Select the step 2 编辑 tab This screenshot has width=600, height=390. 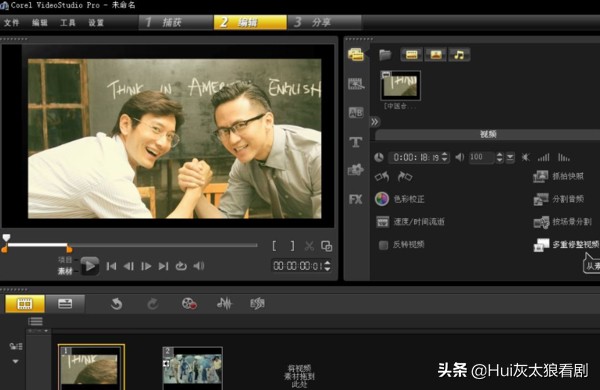pos(250,22)
